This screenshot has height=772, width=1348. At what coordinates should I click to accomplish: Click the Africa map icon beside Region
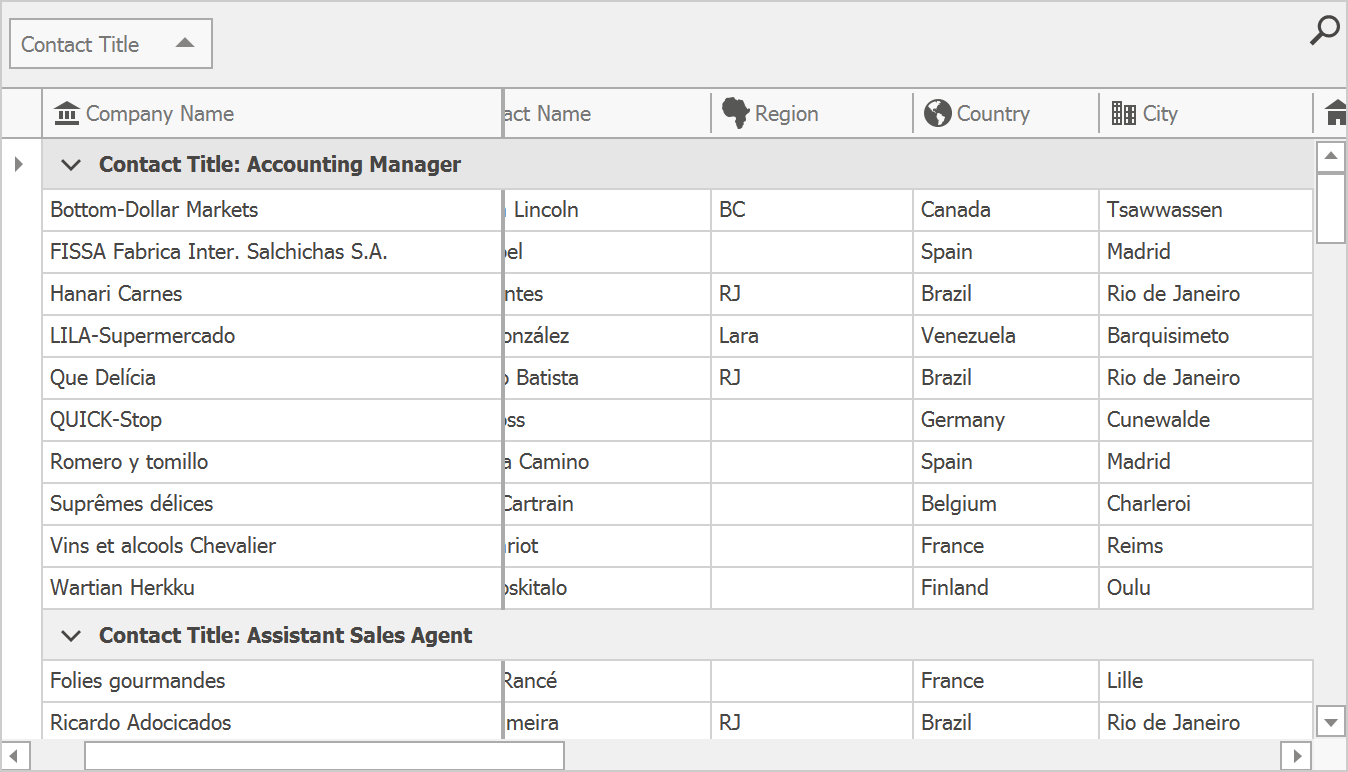click(735, 114)
